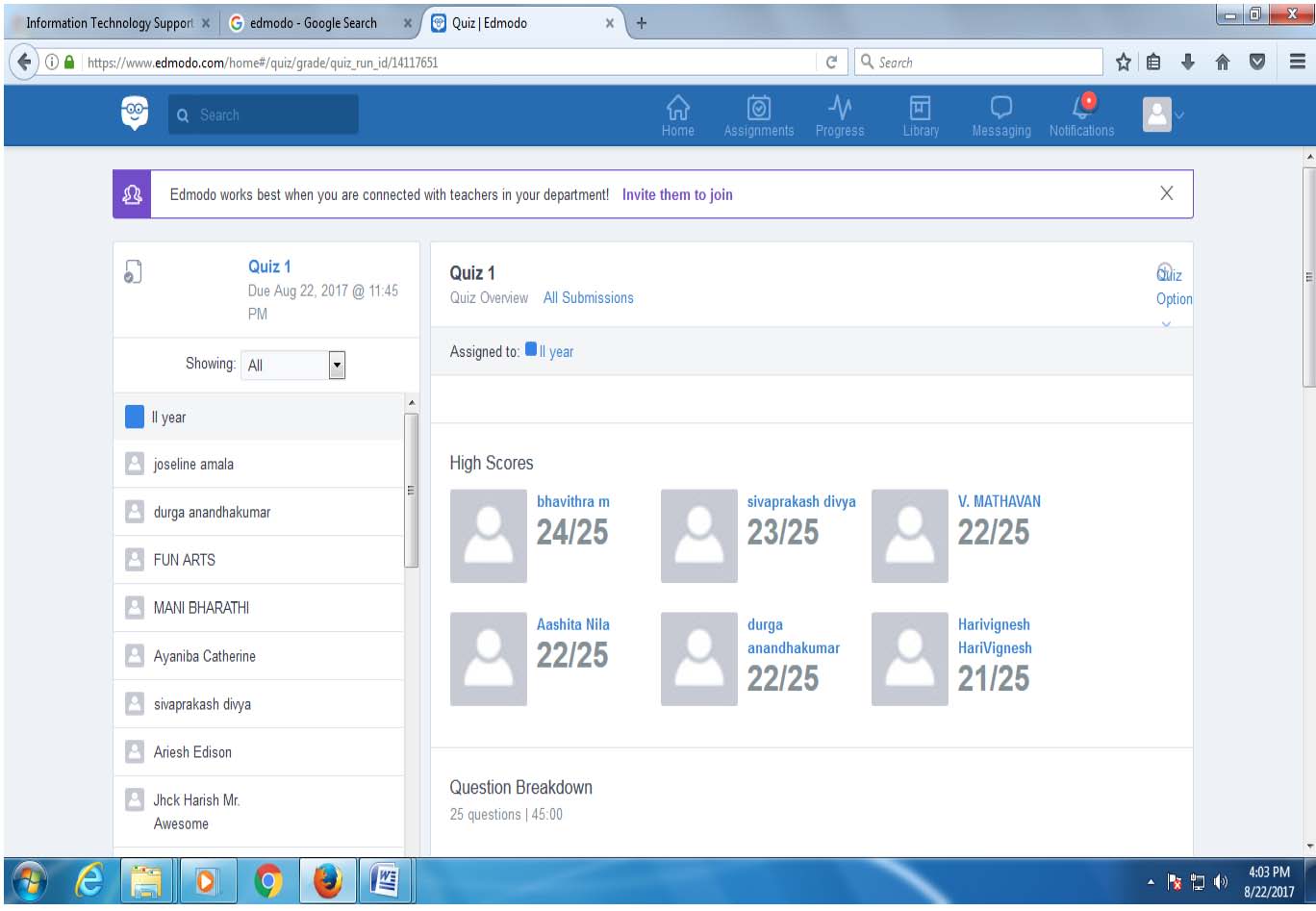Open the Firefox hamburger menu
This screenshot has height=911, width=1316.
pos(1297,63)
